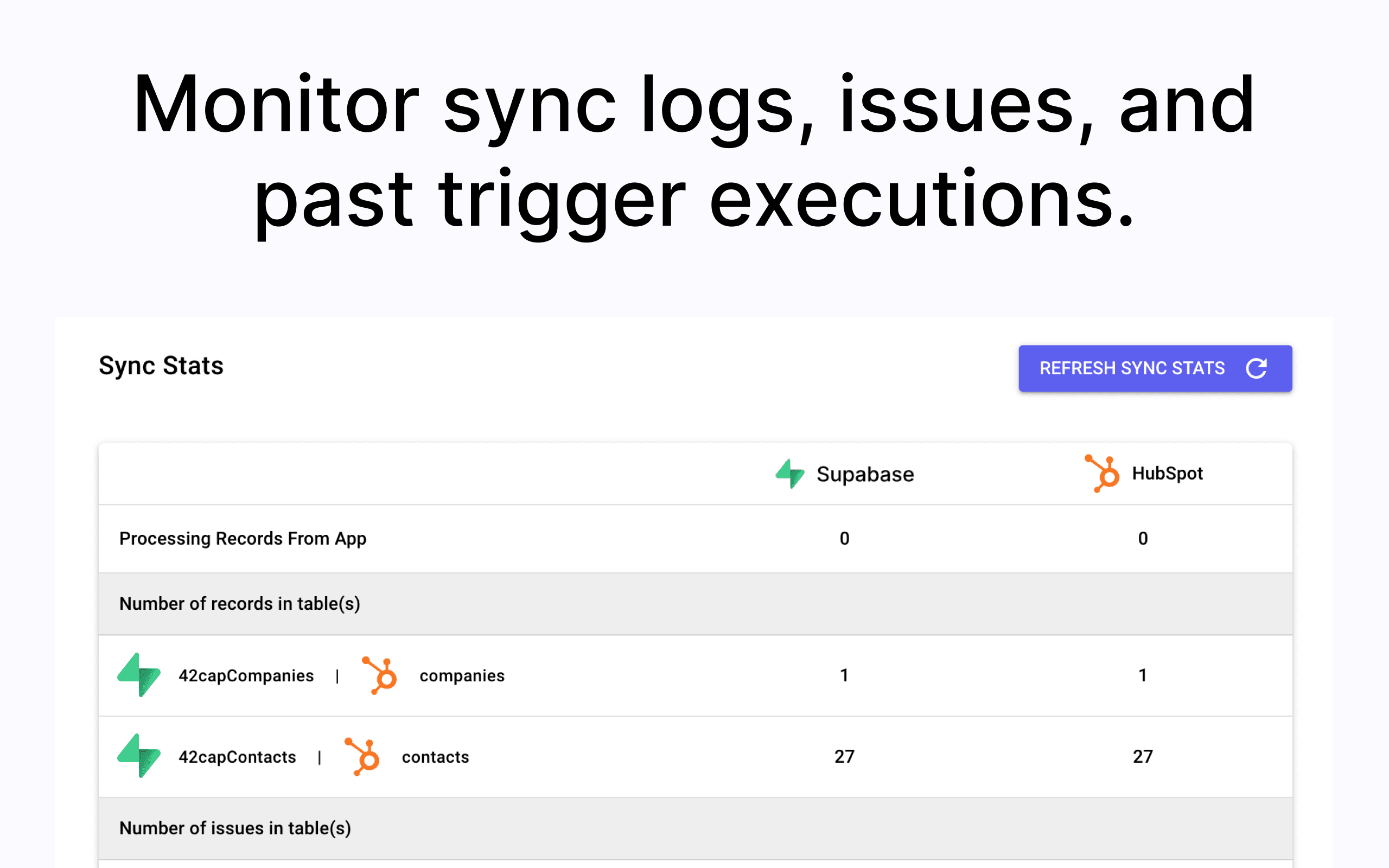
Task: Select the 42capCompanies table row
Action: (246, 676)
